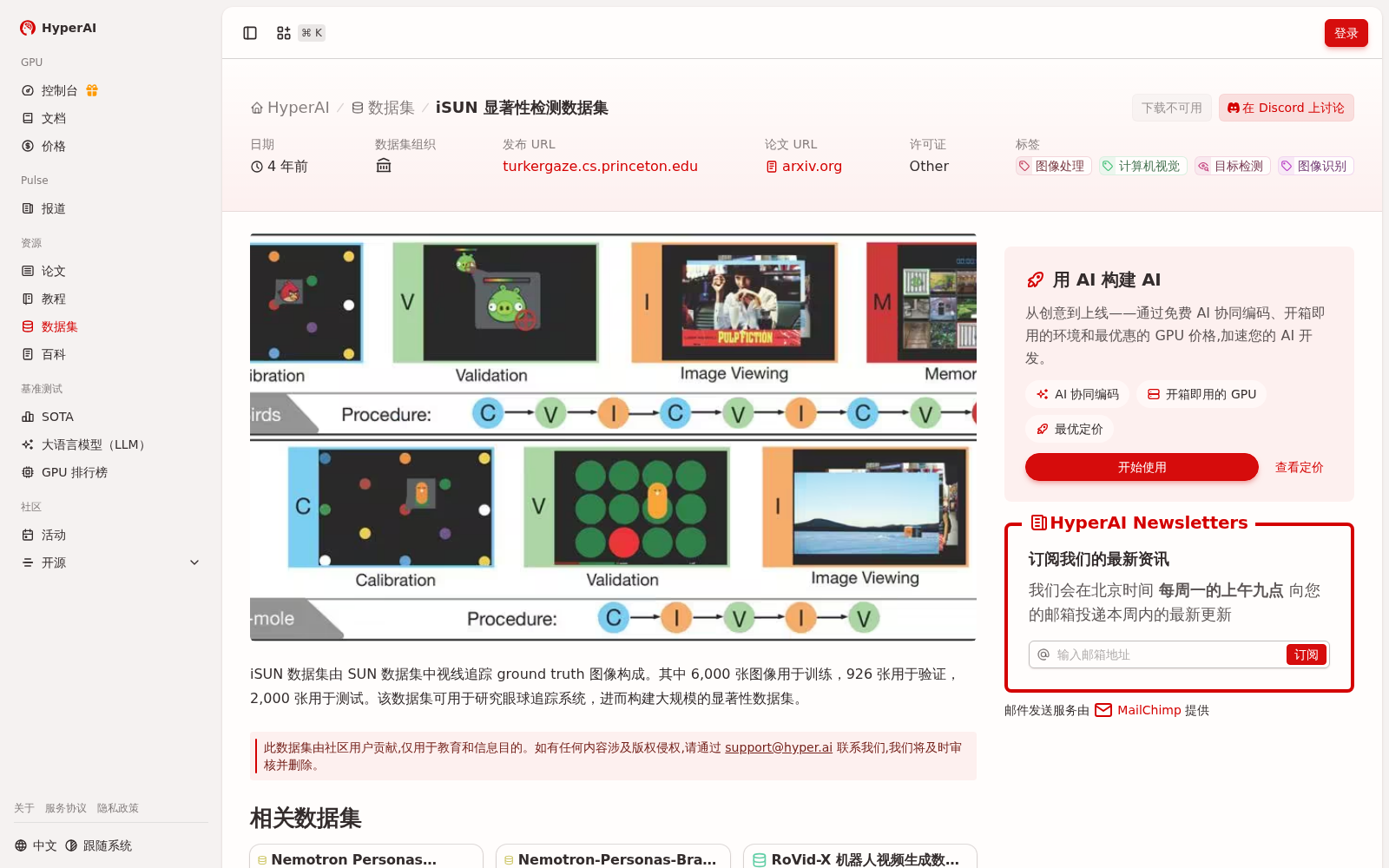1389x868 pixels.
Task: Click the iSUN dataset preview image
Action: pyautogui.click(x=613, y=437)
